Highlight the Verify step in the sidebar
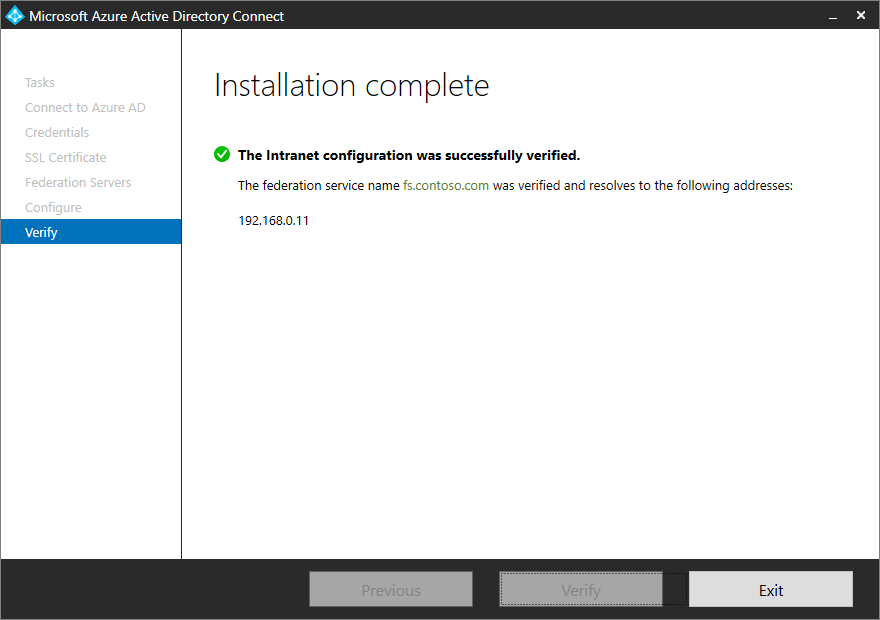This screenshot has height=620, width=880. (x=41, y=232)
